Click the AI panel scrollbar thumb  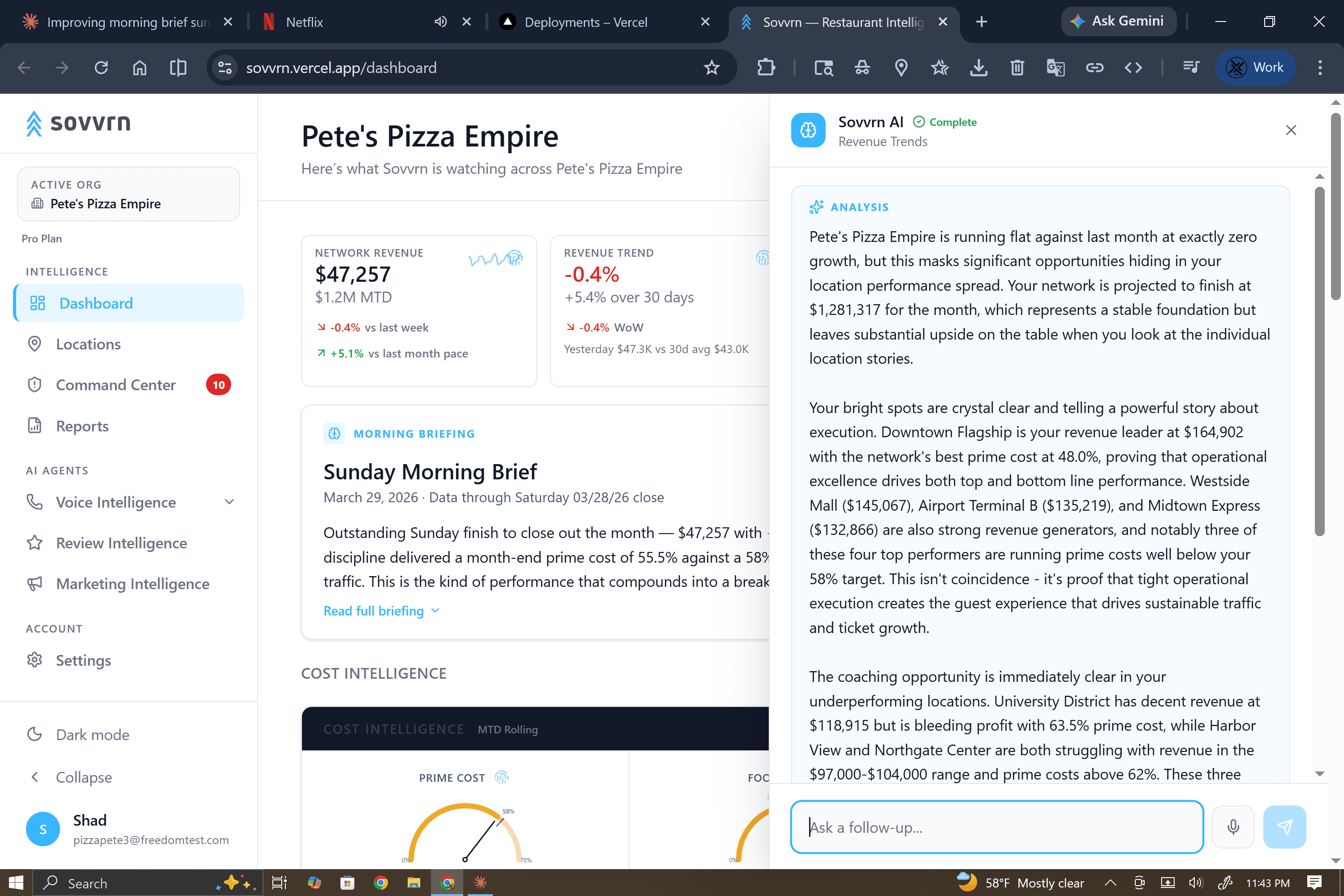tap(1319, 360)
